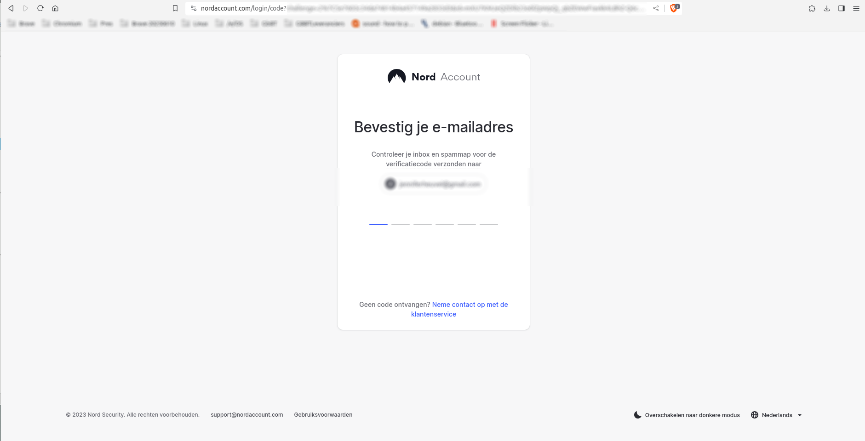Open 'Neme contact op met de klantenservice' link
865x441 pixels.
point(459,309)
